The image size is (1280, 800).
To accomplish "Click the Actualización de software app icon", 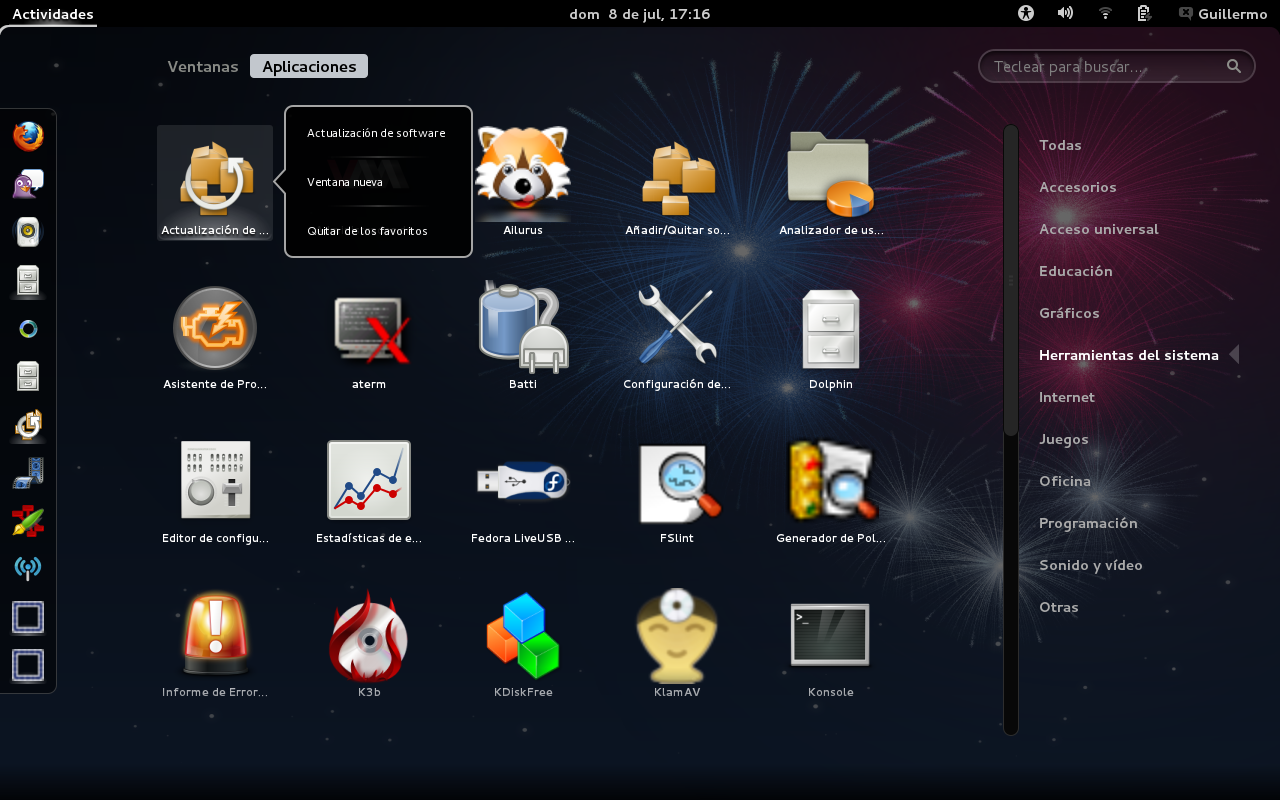I will point(215,182).
